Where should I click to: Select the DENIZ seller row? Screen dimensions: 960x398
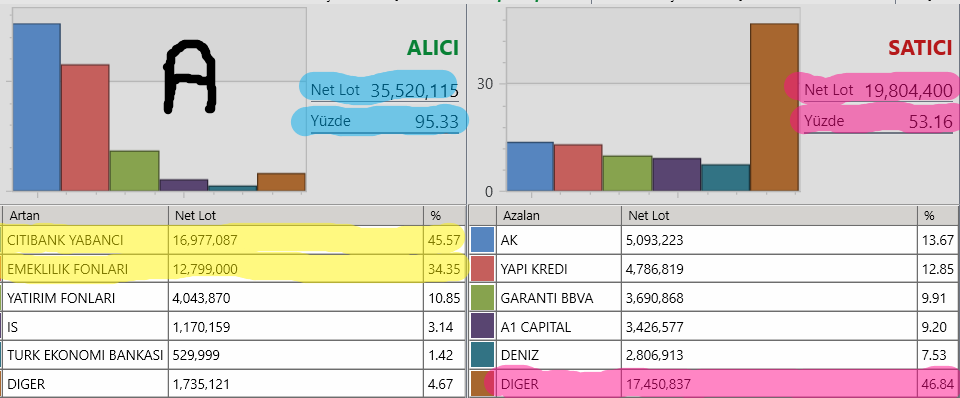coord(714,355)
